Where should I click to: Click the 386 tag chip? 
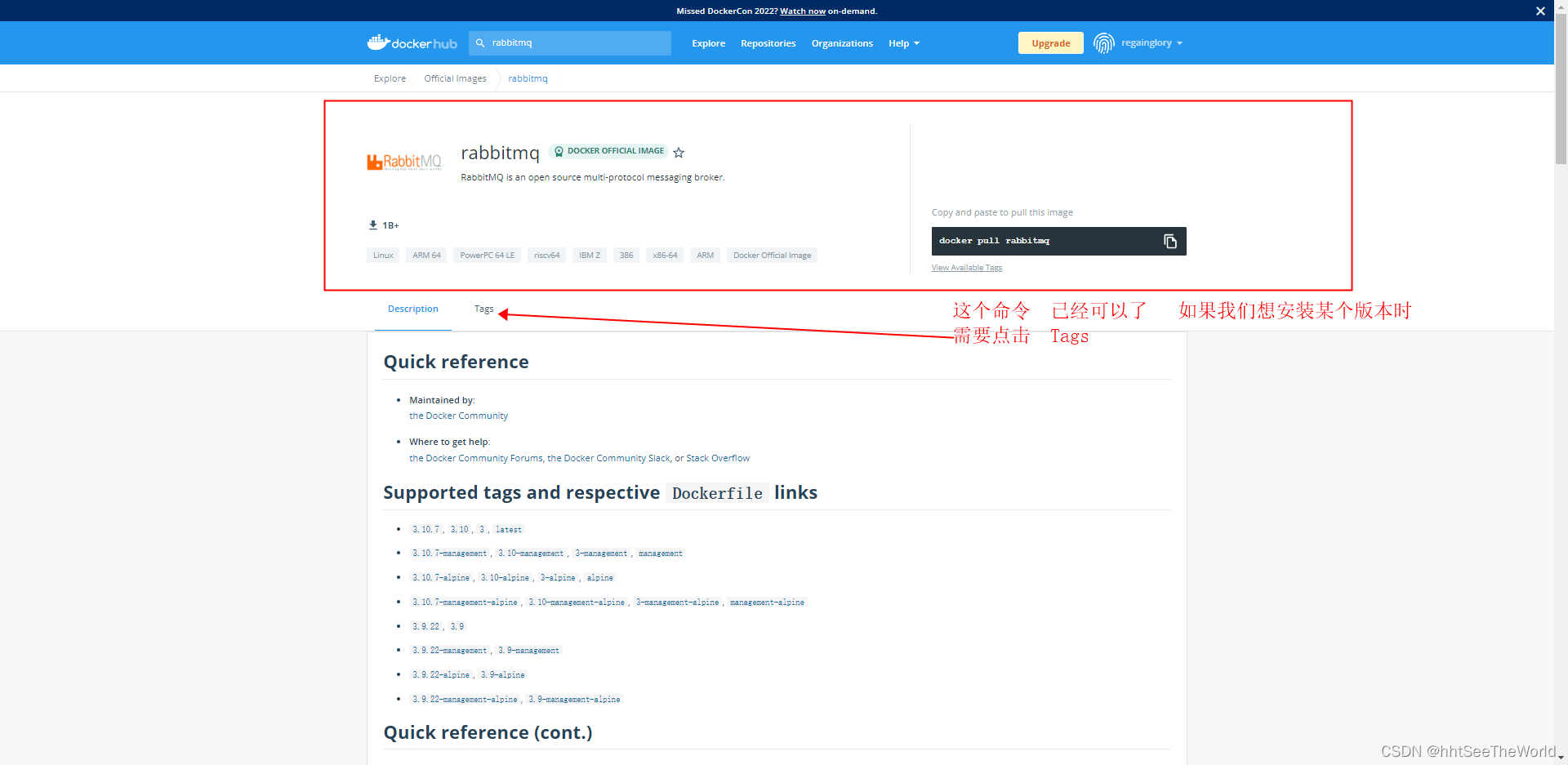click(x=626, y=256)
